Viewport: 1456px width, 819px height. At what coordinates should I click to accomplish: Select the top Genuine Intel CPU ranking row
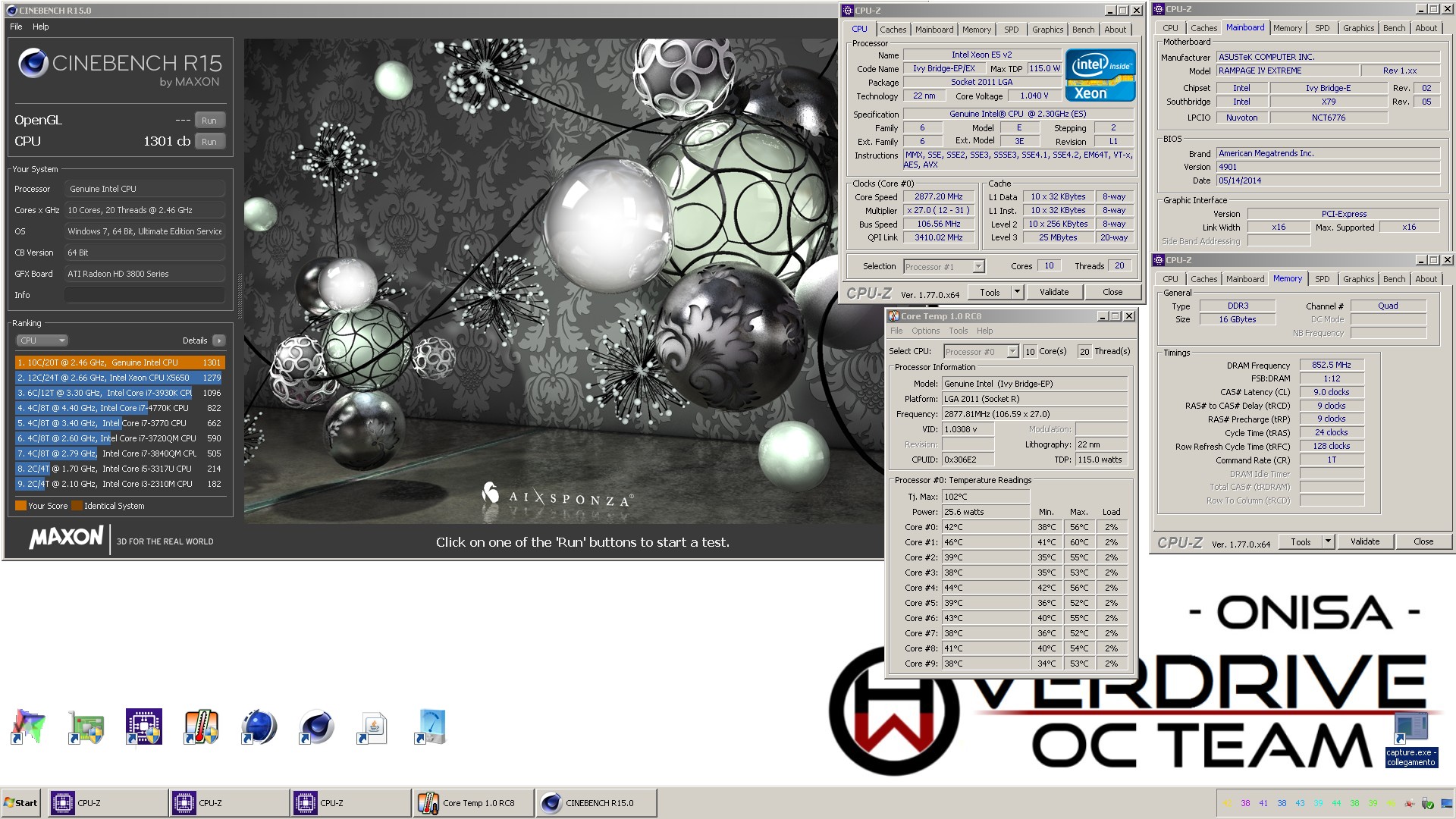(x=120, y=362)
